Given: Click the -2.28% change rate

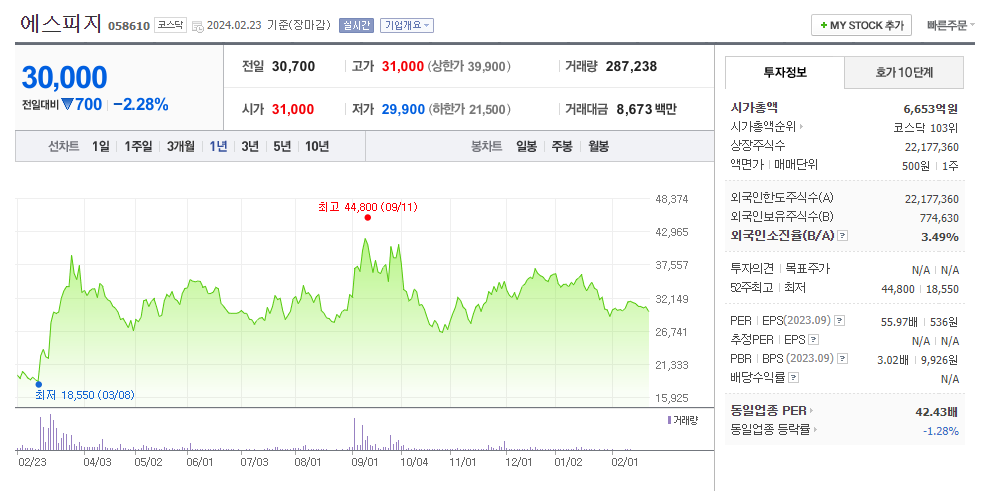Looking at the screenshot, I should tap(141, 105).
